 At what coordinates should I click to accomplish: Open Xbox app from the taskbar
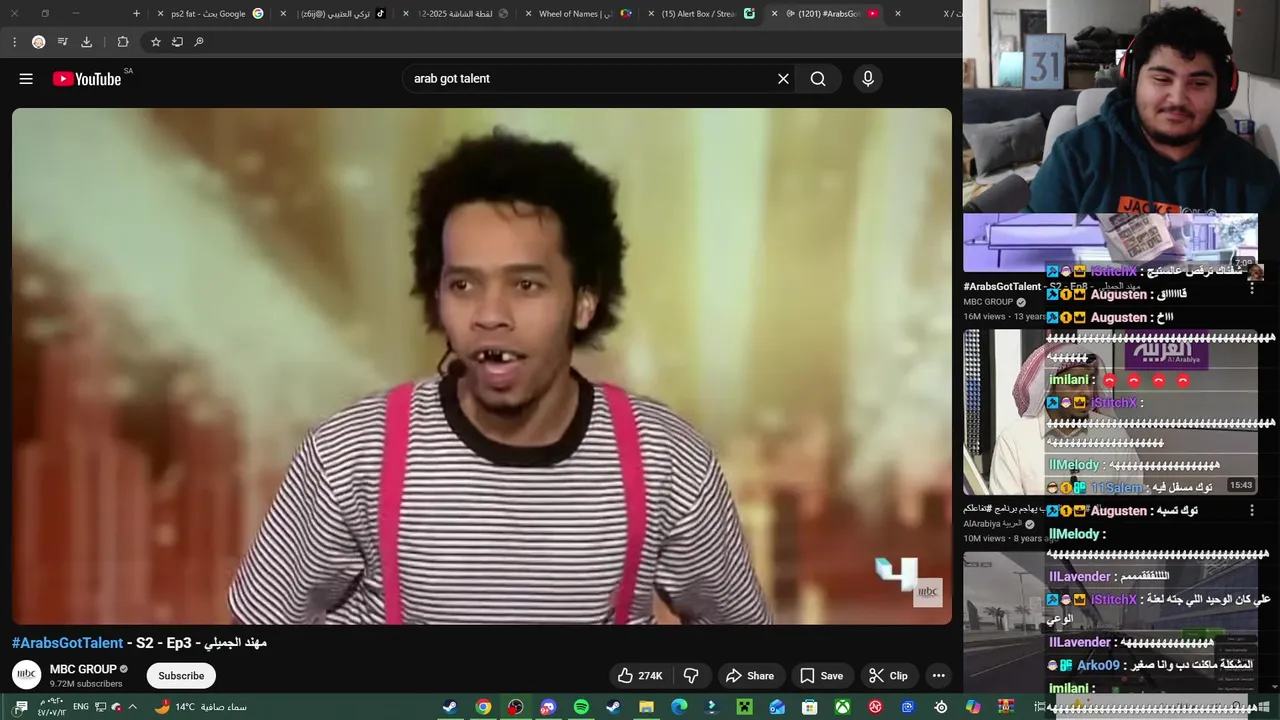[x=842, y=707]
